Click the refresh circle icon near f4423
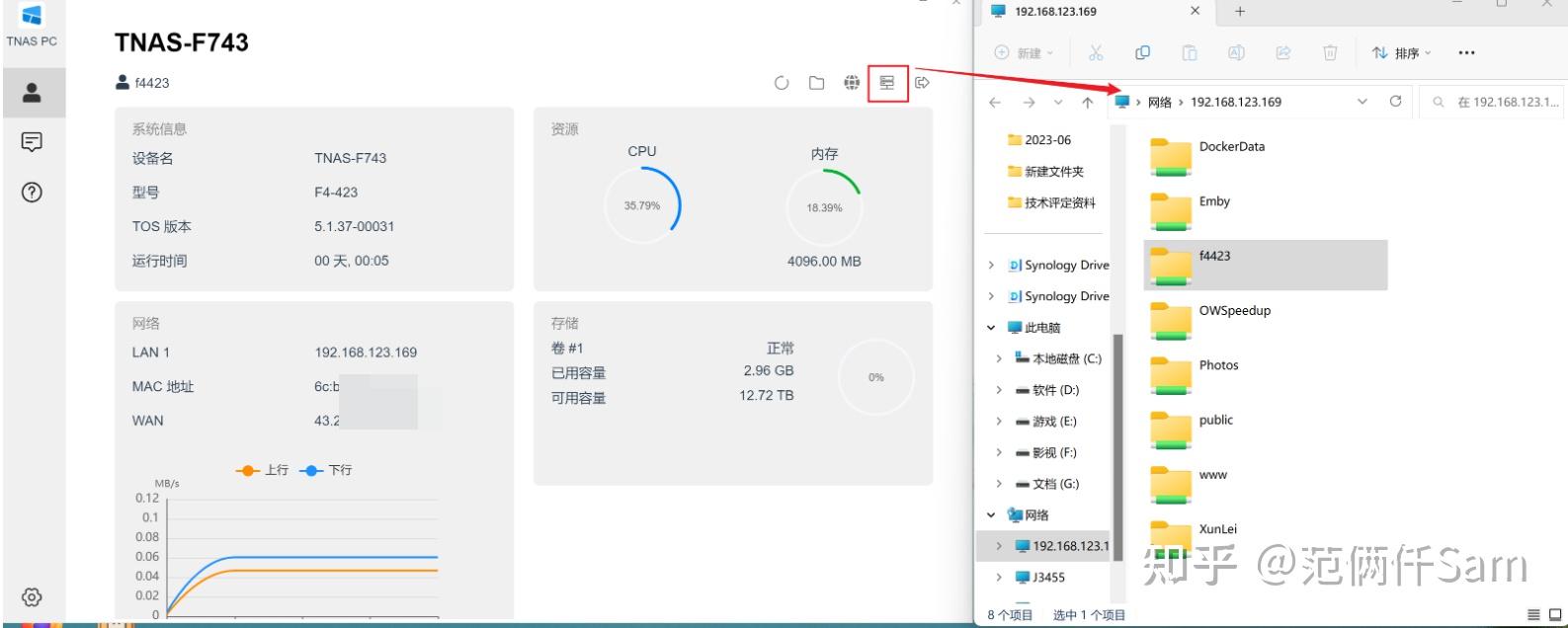Image resolution: width=1568 pixels, height=628 pixels. click(x=782, y=83)
